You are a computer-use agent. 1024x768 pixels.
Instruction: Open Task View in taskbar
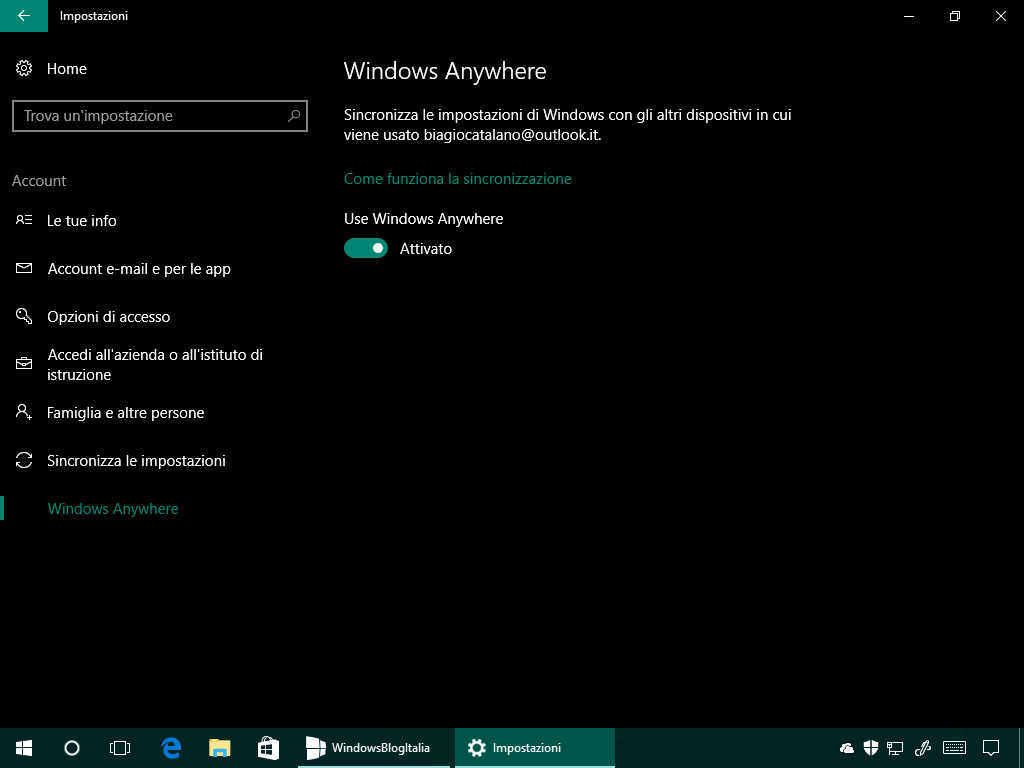[120, 748]
